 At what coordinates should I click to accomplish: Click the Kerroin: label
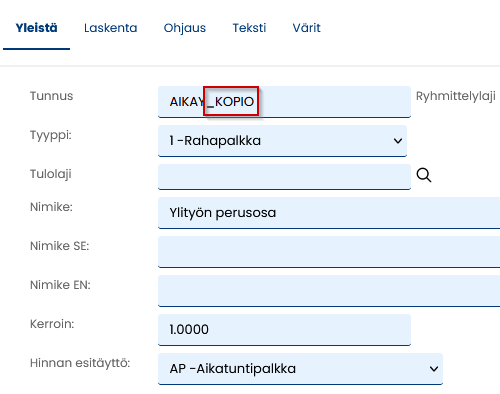point(52,324)
